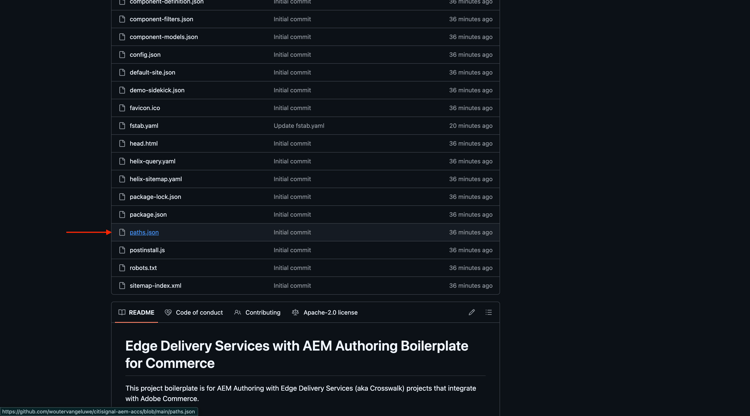Screen dimensions: 750x416
Task: Open the 'Update fstab.yaml' commit message
Action: 299,126
